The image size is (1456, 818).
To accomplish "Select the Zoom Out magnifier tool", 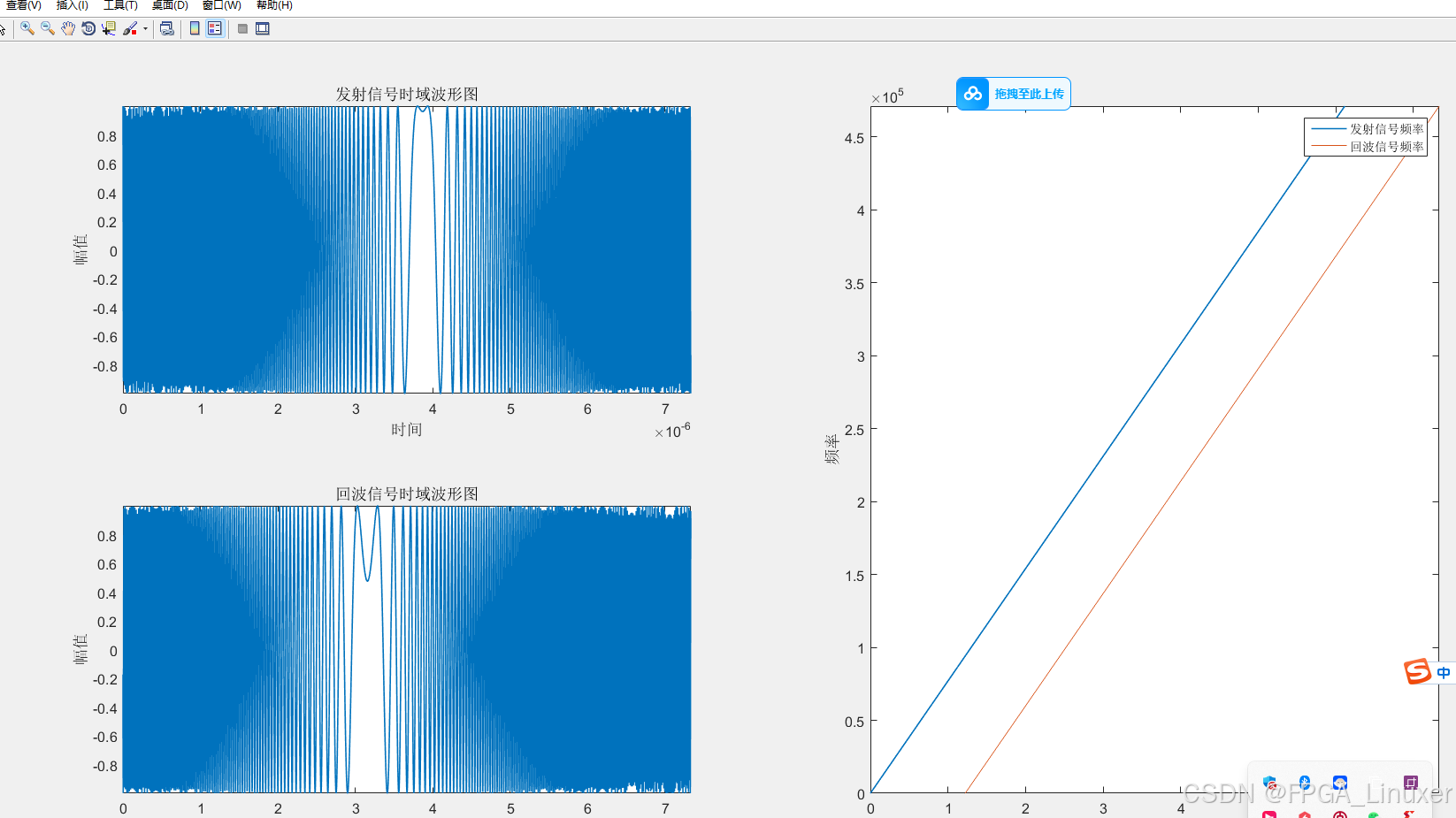I will [x=48, y=28].
